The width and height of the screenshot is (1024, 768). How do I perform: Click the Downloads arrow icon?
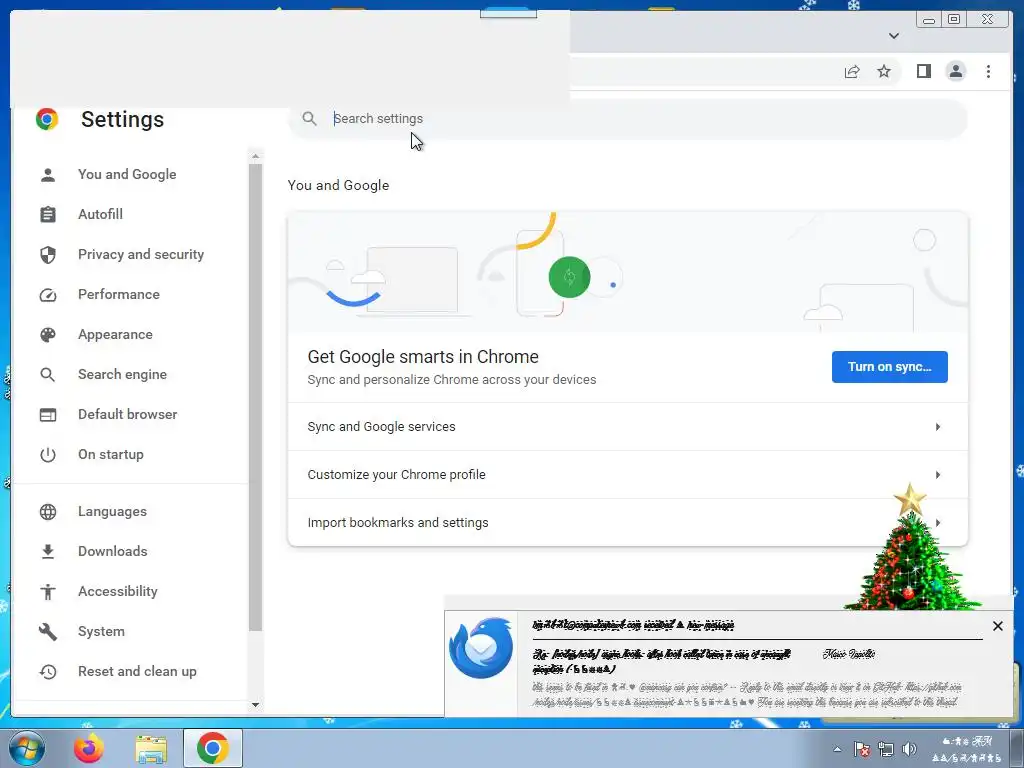click(48, 552)
